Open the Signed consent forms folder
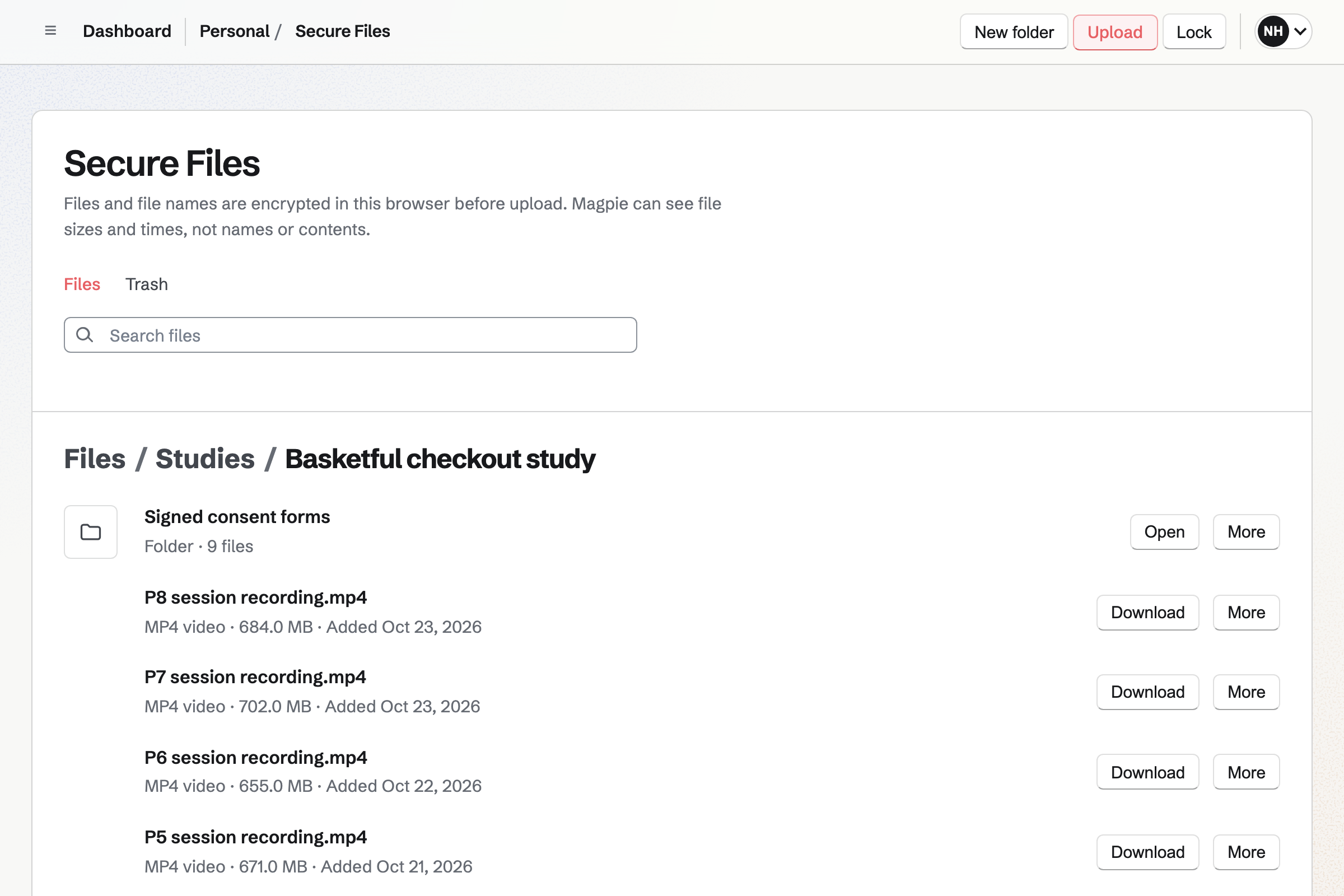 [x=1164, y=532]
